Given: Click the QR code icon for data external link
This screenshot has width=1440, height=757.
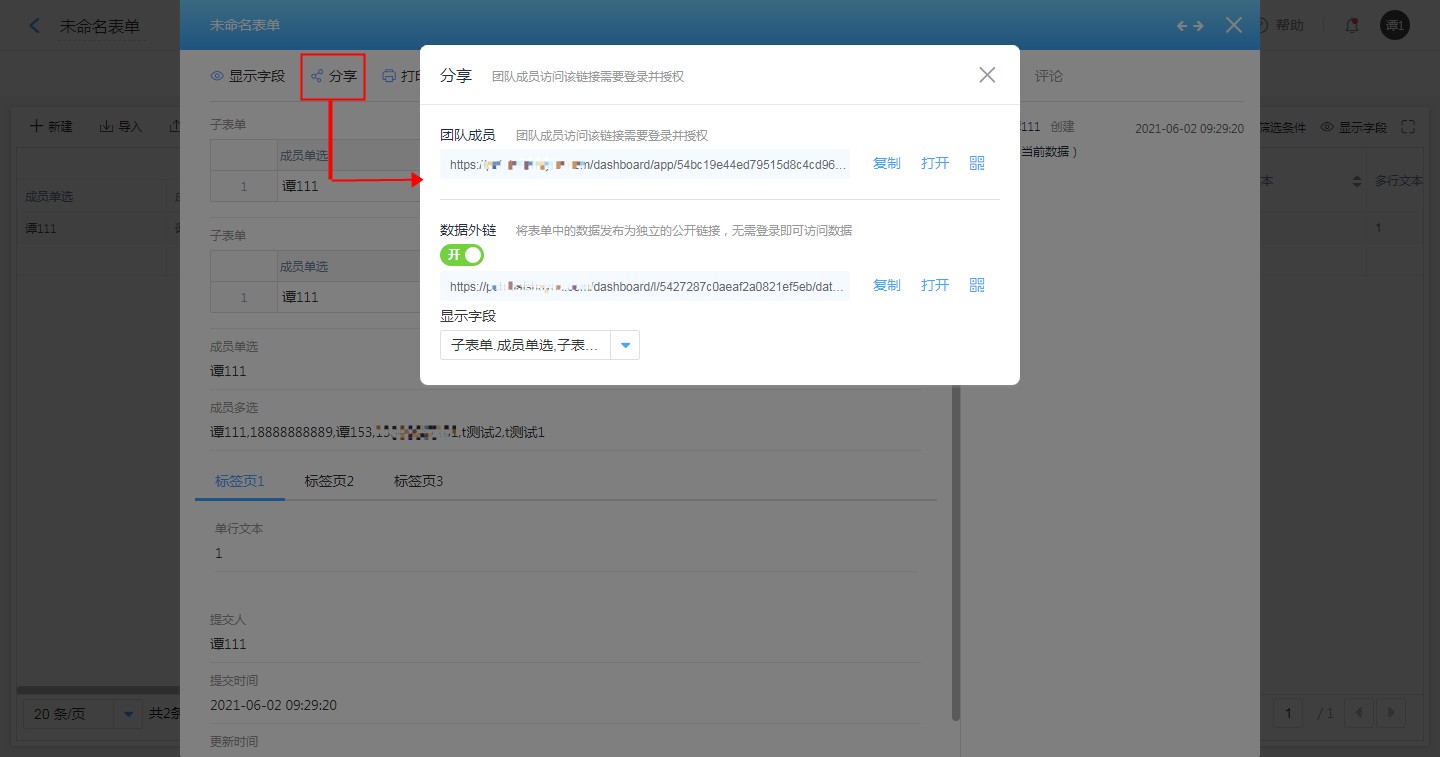Looking at the screenshot, I should (977, 285).
